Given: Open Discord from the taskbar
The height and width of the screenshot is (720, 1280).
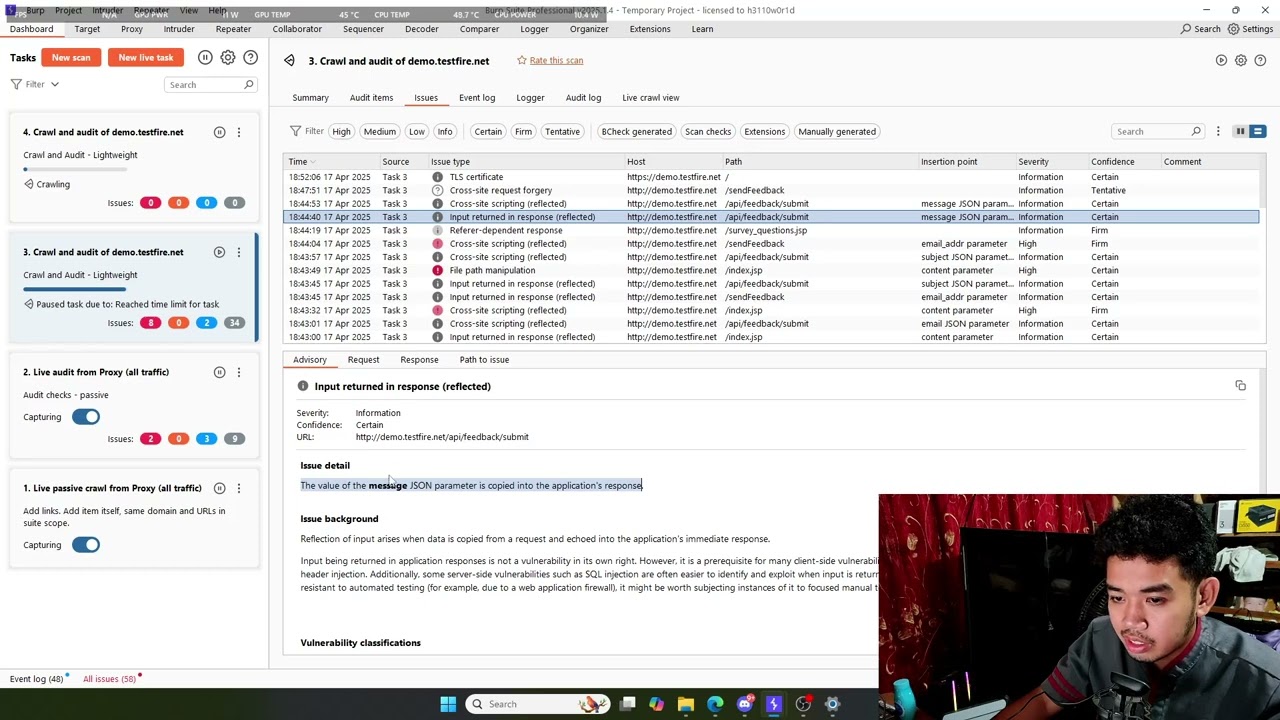Looking at the screenshot, I should 744,704.
